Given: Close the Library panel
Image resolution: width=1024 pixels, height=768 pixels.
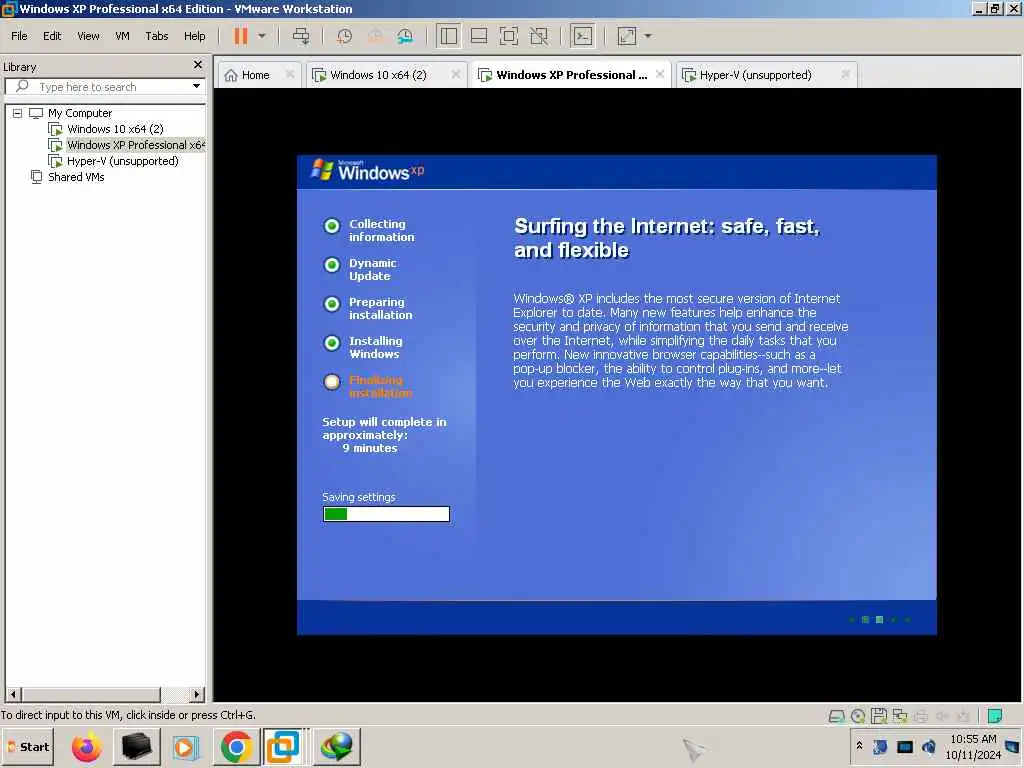Looking at the screenshot, I should pos(198,65).
